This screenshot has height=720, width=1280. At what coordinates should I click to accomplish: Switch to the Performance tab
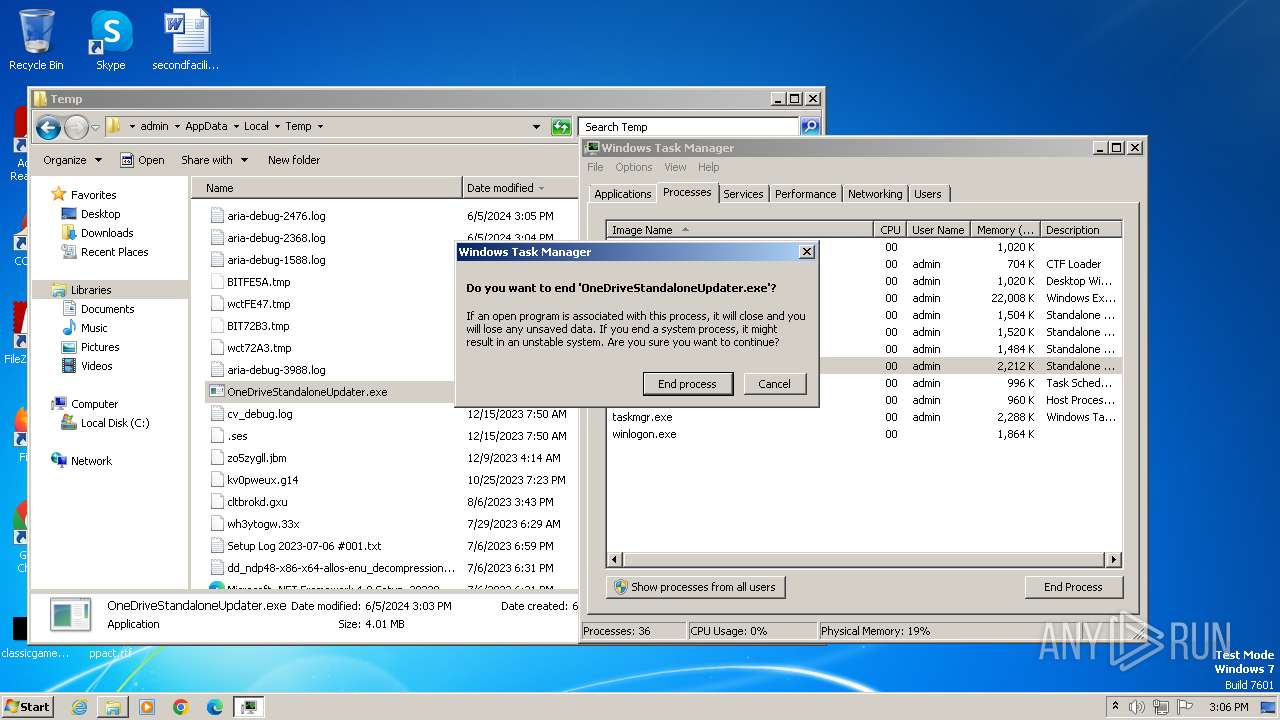coord(805,194)
